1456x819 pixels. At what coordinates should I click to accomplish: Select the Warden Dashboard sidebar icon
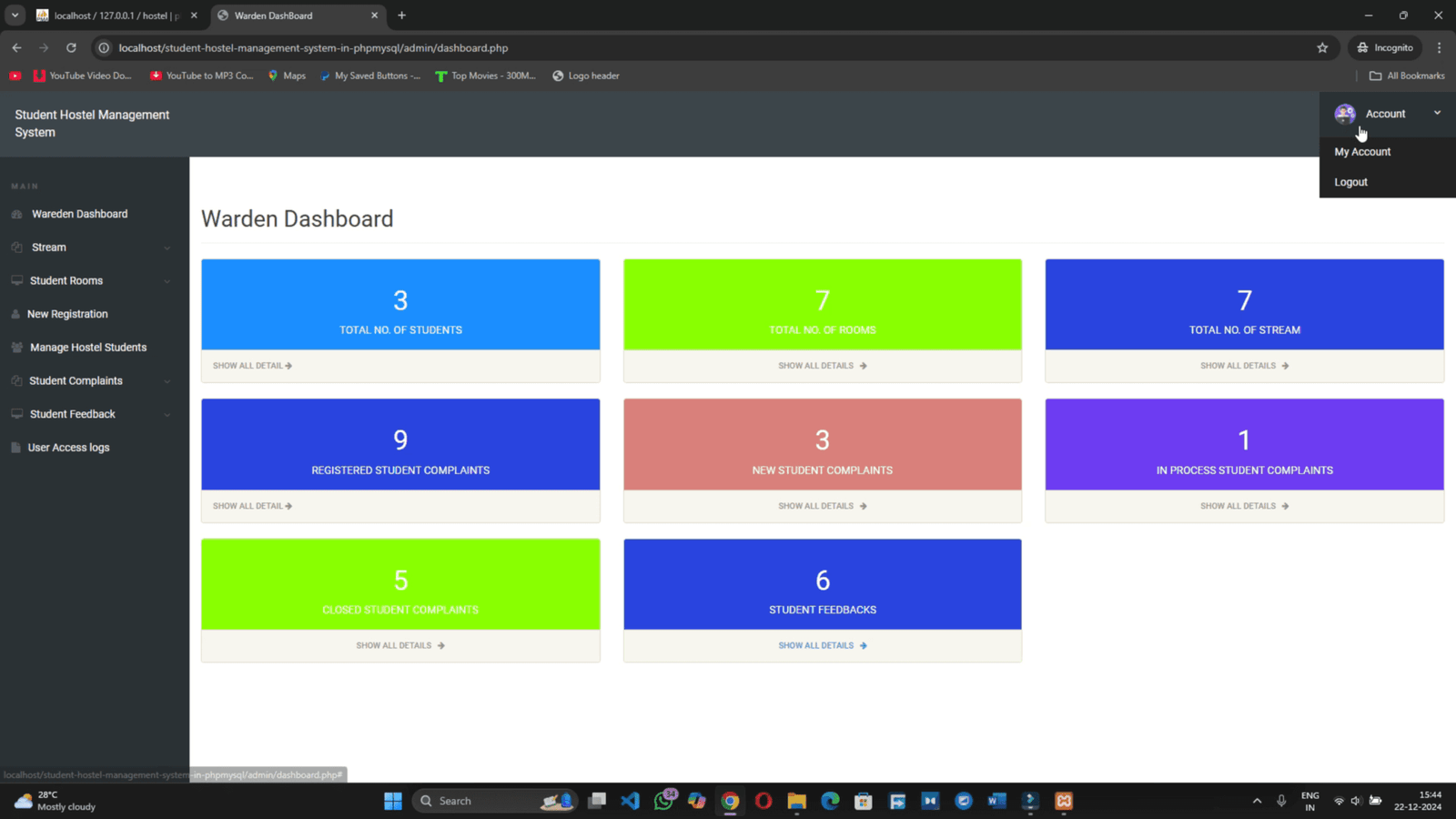(x=16, y=213)
